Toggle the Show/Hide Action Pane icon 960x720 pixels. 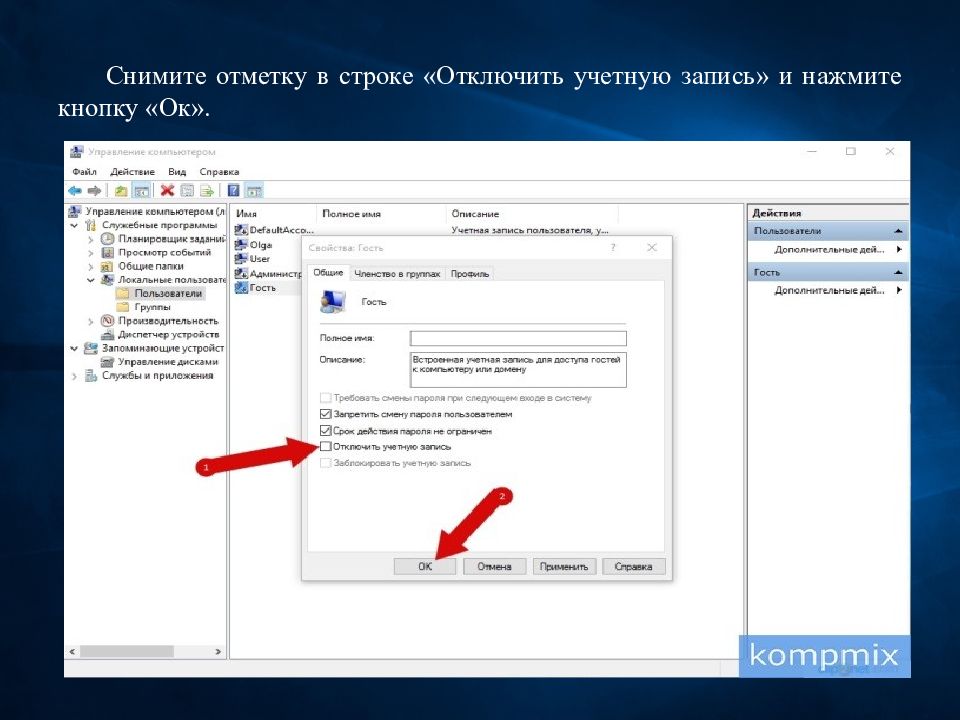coord(254,191)
